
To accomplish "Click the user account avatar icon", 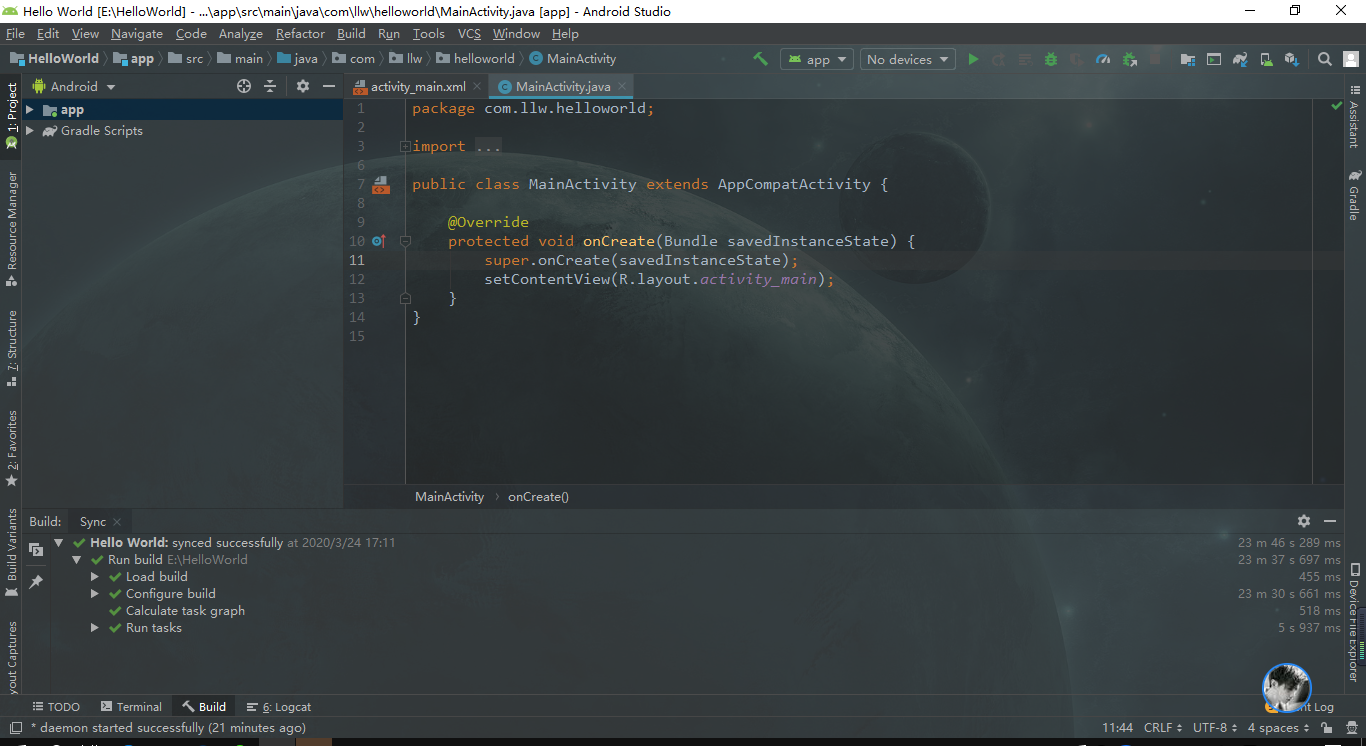I will pos(1350,59).
